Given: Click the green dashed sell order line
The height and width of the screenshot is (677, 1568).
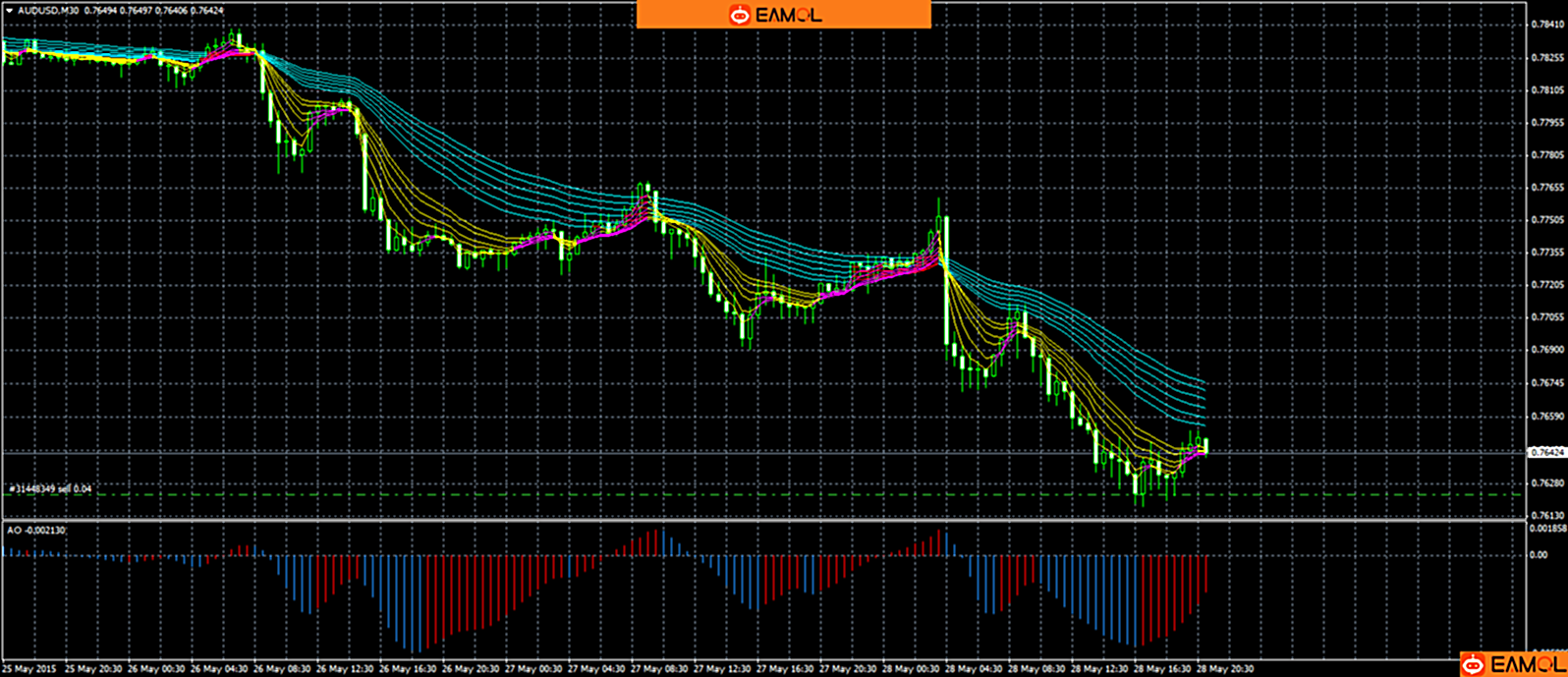Looking at the screenshot, I should tap(688, 494).
